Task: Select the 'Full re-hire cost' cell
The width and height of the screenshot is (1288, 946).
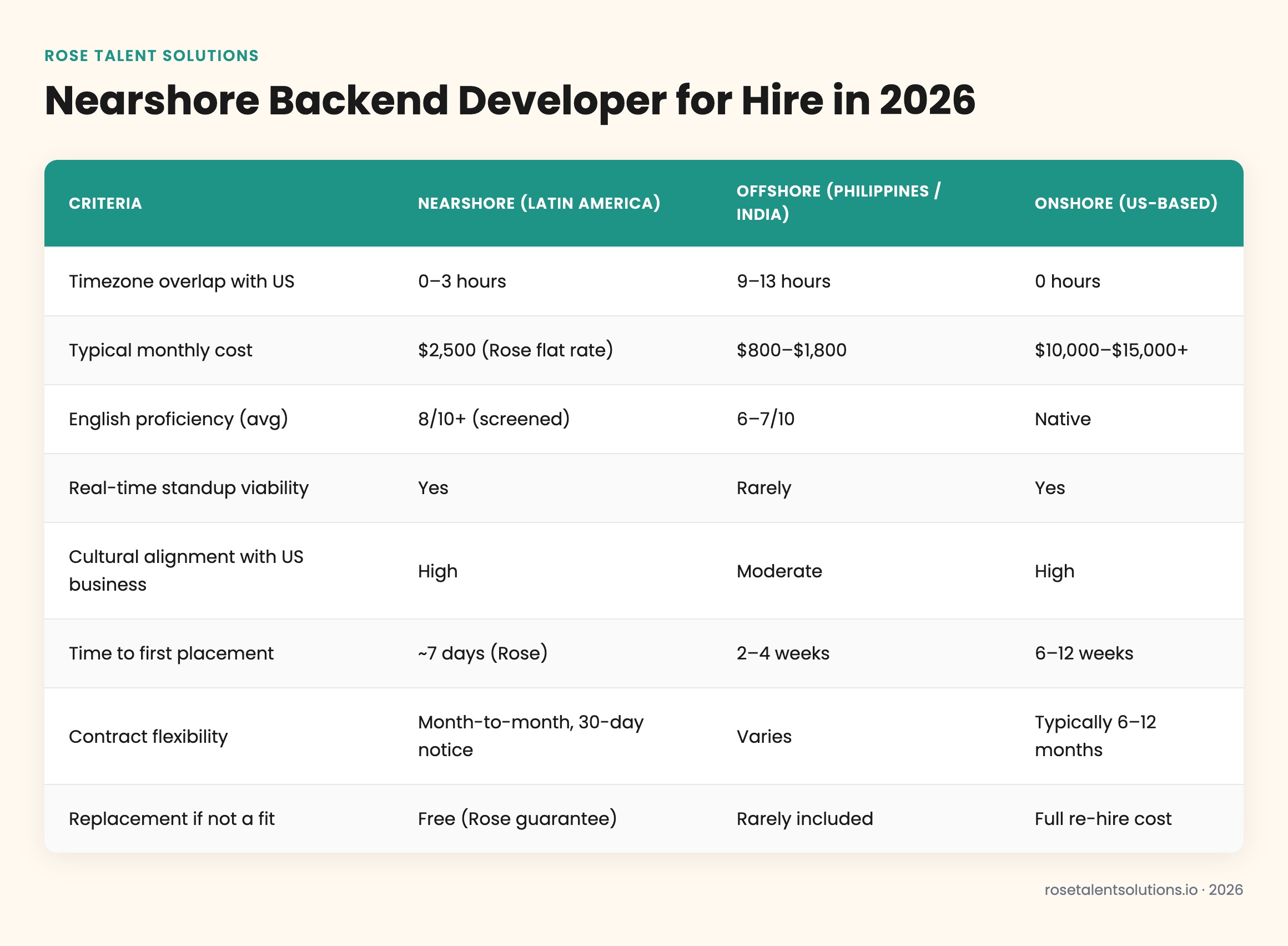Action: [x=1103, y=819]
